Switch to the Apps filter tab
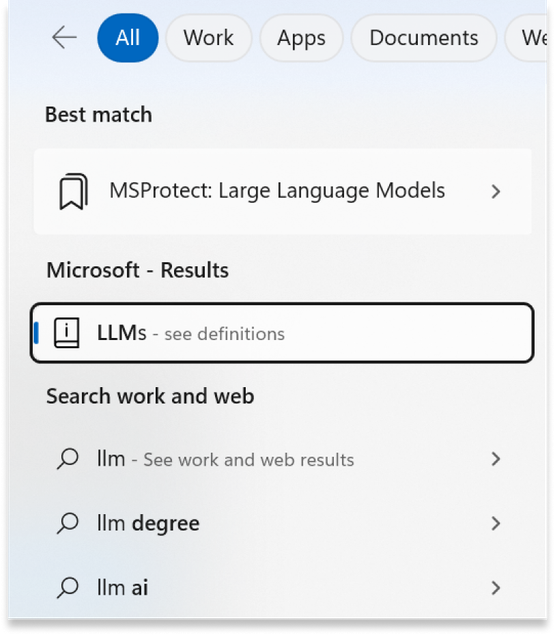This screenshot has height=635, width=555. tap(301, 38)
